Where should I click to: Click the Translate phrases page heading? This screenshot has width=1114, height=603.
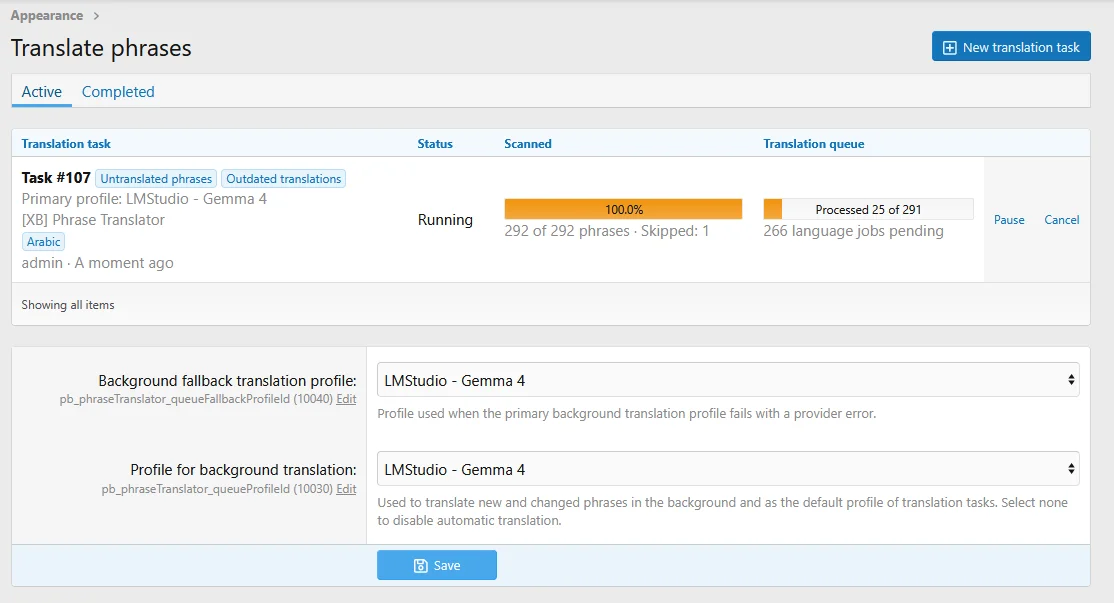[x=101, y=48]
